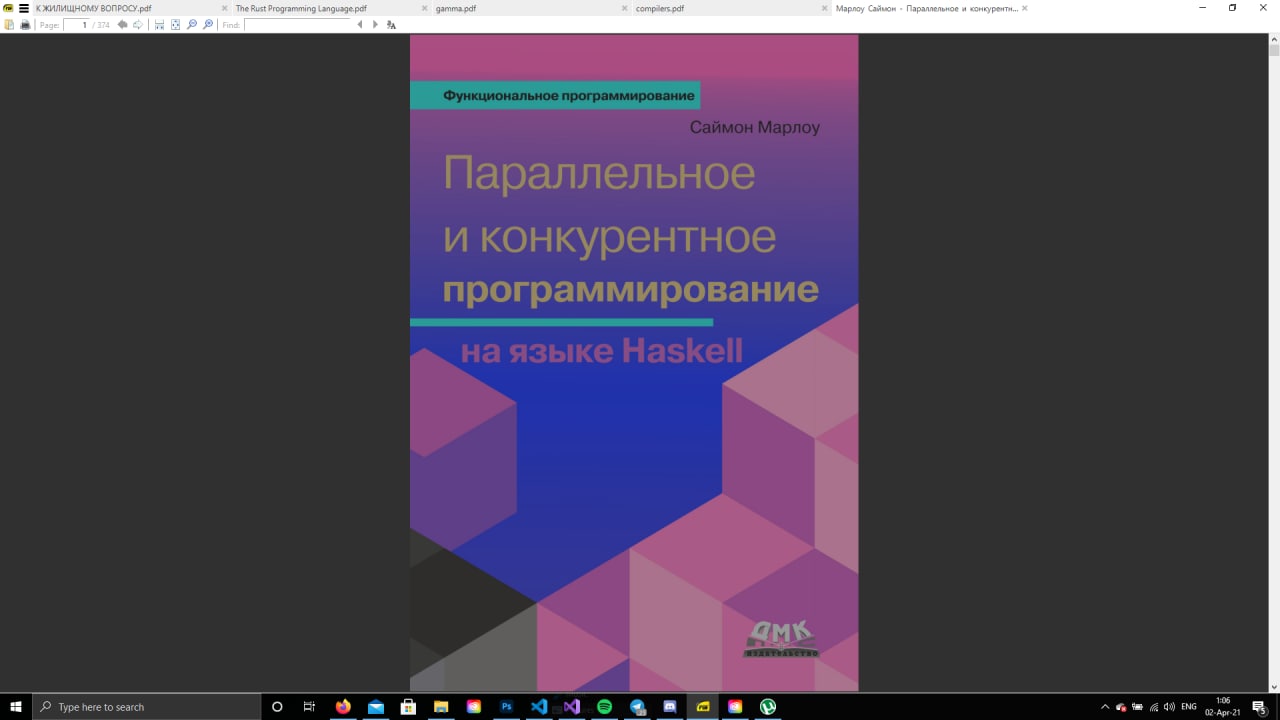Go to the next page arrow
Screen dimensions: 1280x720
point(138,25)
